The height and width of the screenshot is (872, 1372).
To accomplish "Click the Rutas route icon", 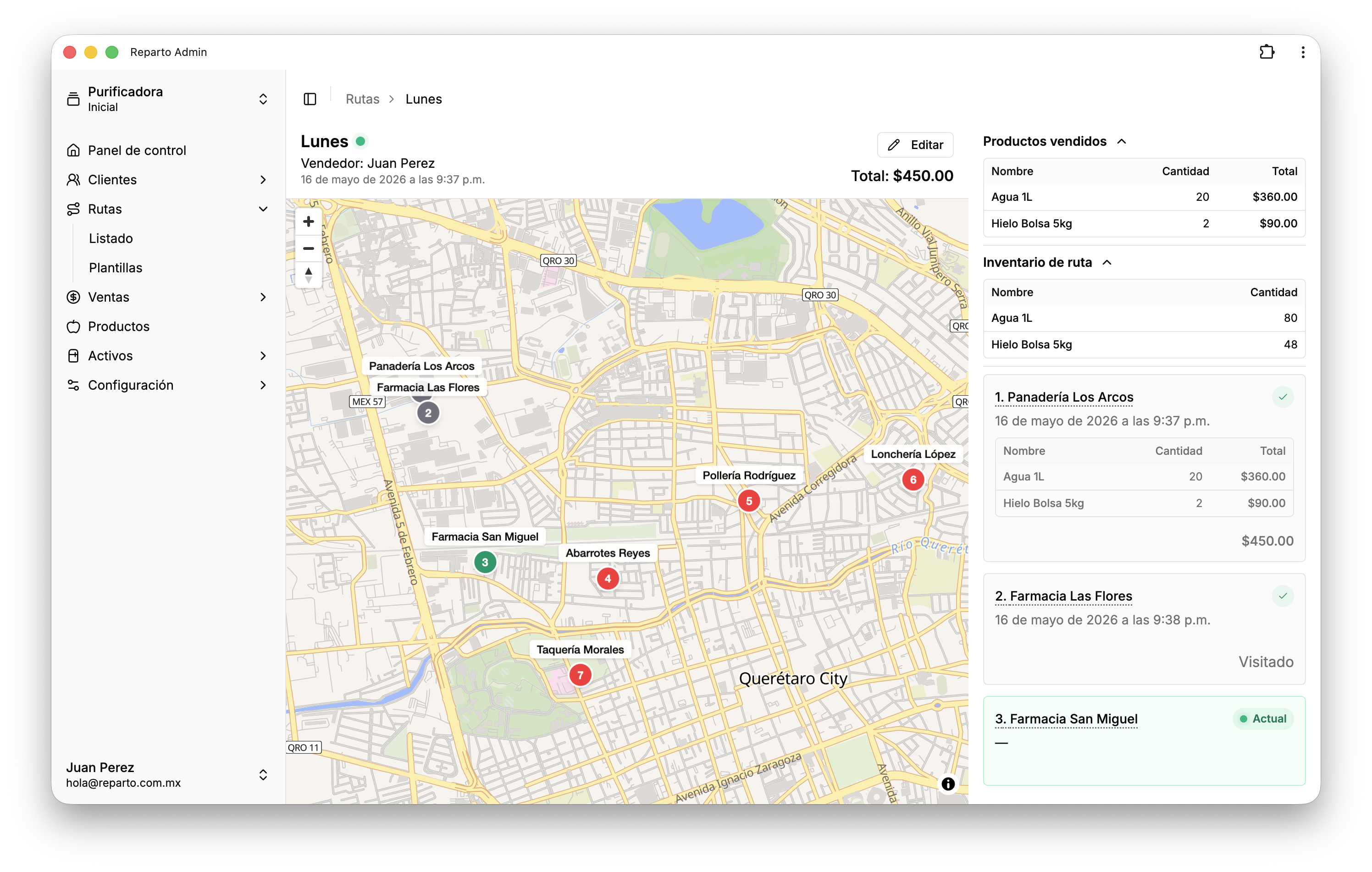I will (x=73, y=209).
